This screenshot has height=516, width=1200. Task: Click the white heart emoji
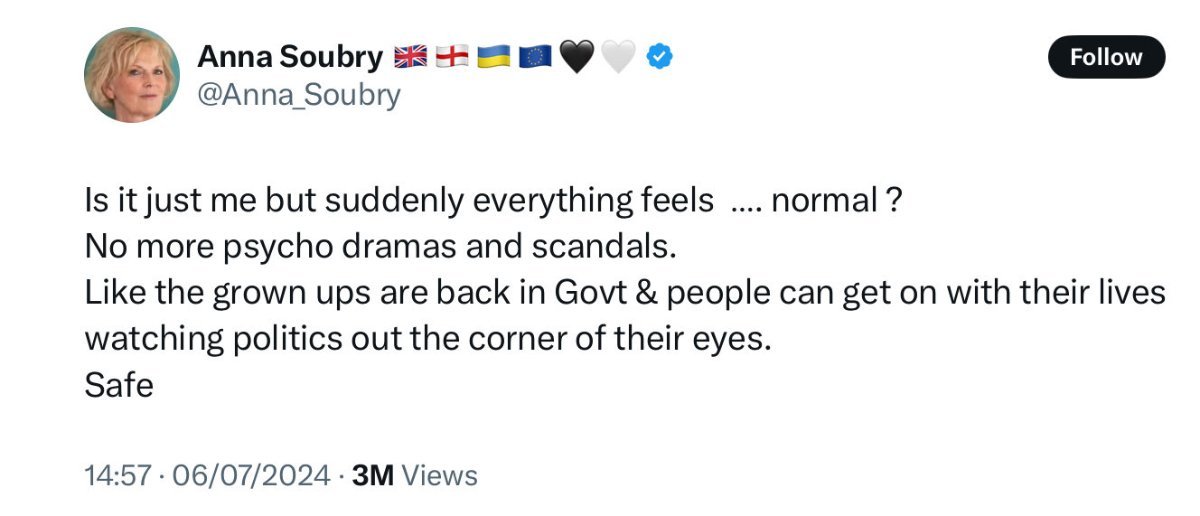(x=618, y=58)
